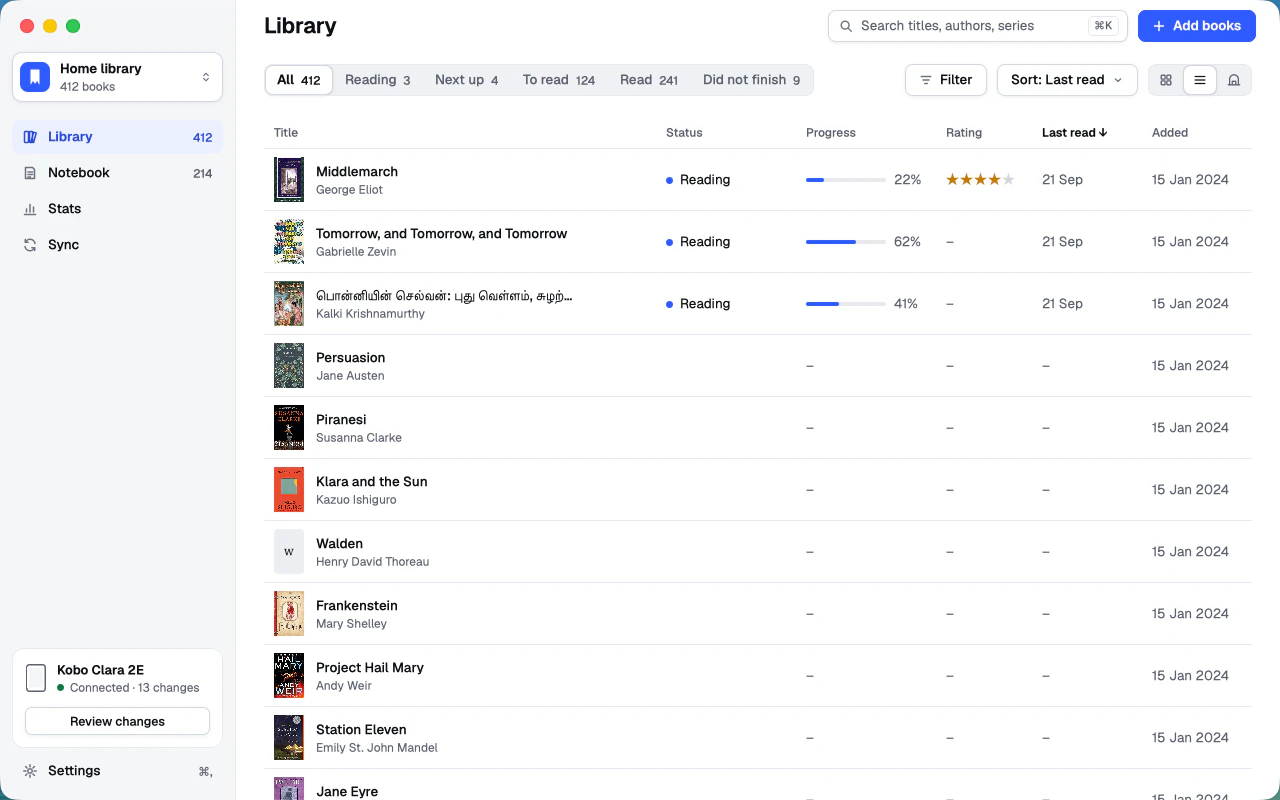Viewport: 1280px width, 800px height.
Task: Open Project Hail Mary cover thumbnail
Action: pyautogui.click(x=289, y=676)
